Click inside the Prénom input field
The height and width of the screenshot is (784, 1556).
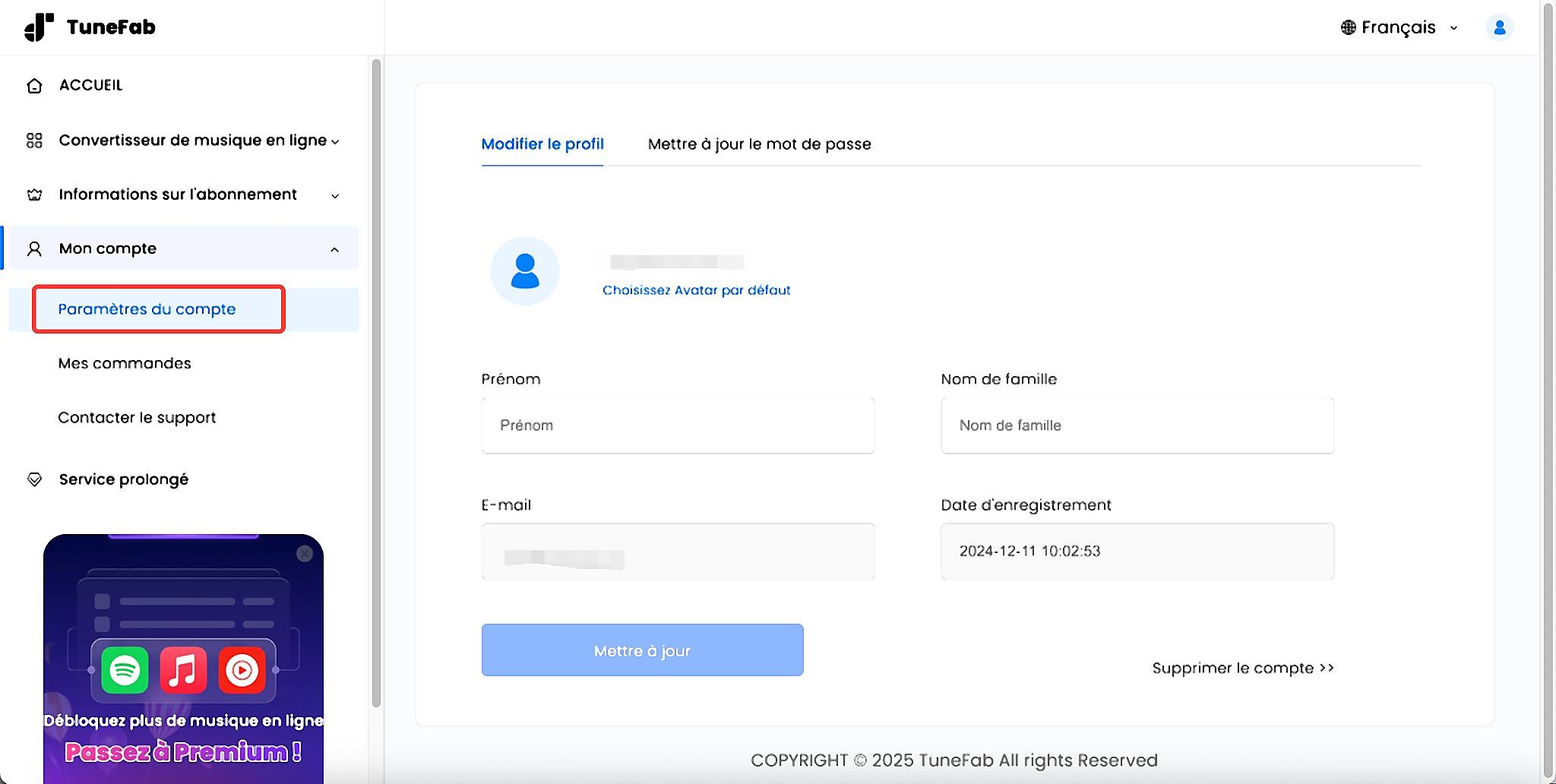coord(677,425)
